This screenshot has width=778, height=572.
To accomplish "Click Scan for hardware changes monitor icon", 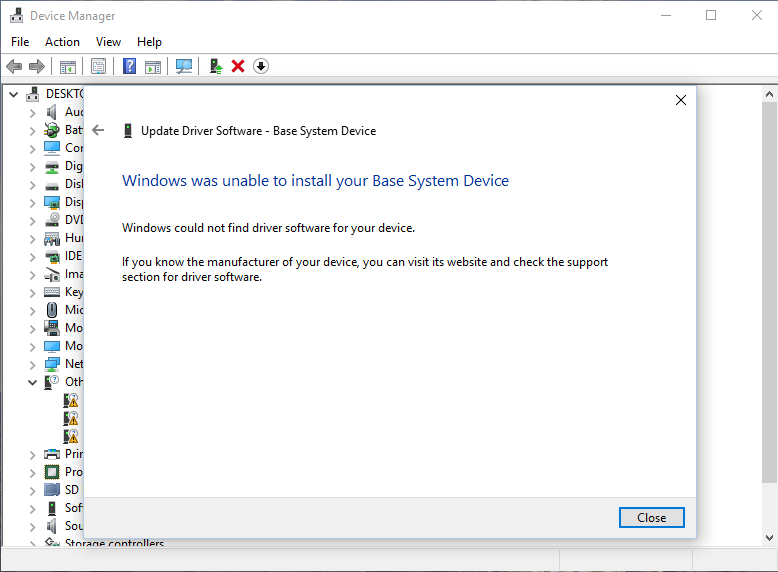I will pos(184,66).
